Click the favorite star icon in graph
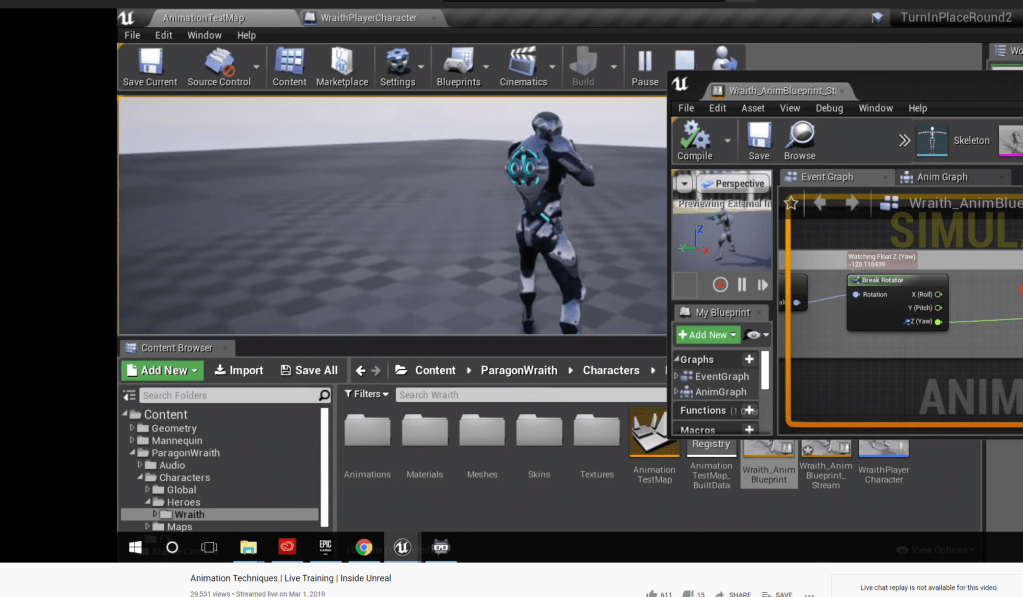 coord(791,203)
